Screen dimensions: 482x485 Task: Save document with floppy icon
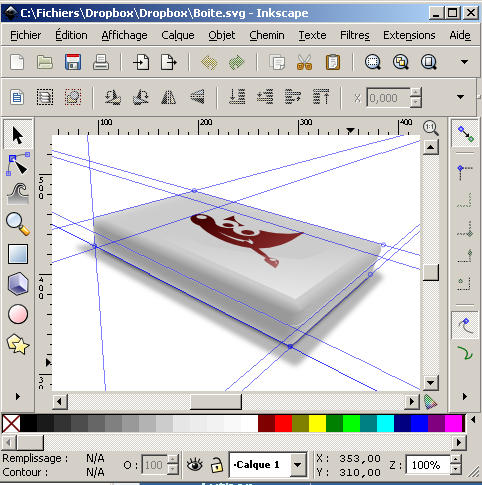(x=73, y=62)
